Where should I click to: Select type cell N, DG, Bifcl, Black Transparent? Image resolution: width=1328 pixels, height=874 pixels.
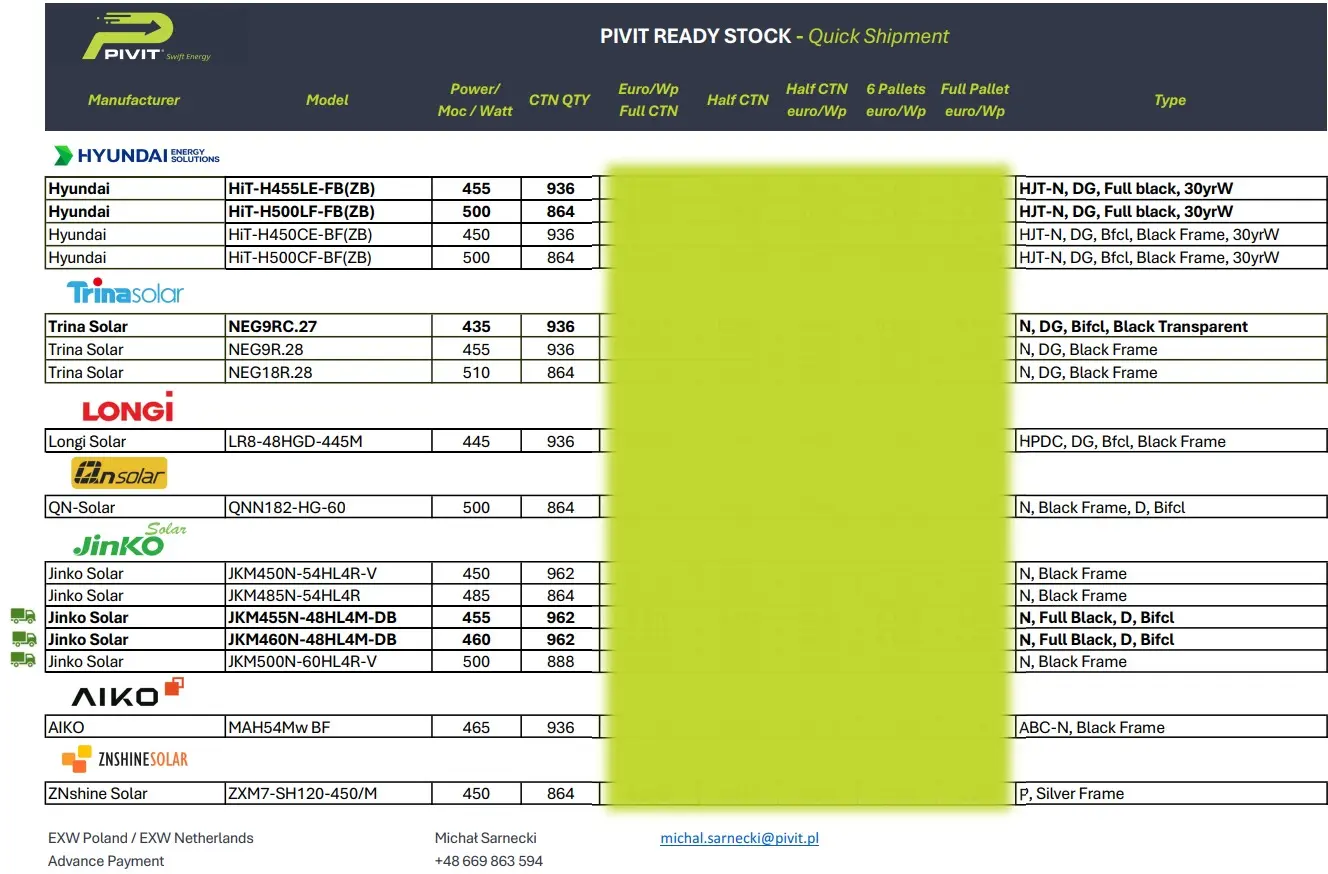pos(1171,326)
